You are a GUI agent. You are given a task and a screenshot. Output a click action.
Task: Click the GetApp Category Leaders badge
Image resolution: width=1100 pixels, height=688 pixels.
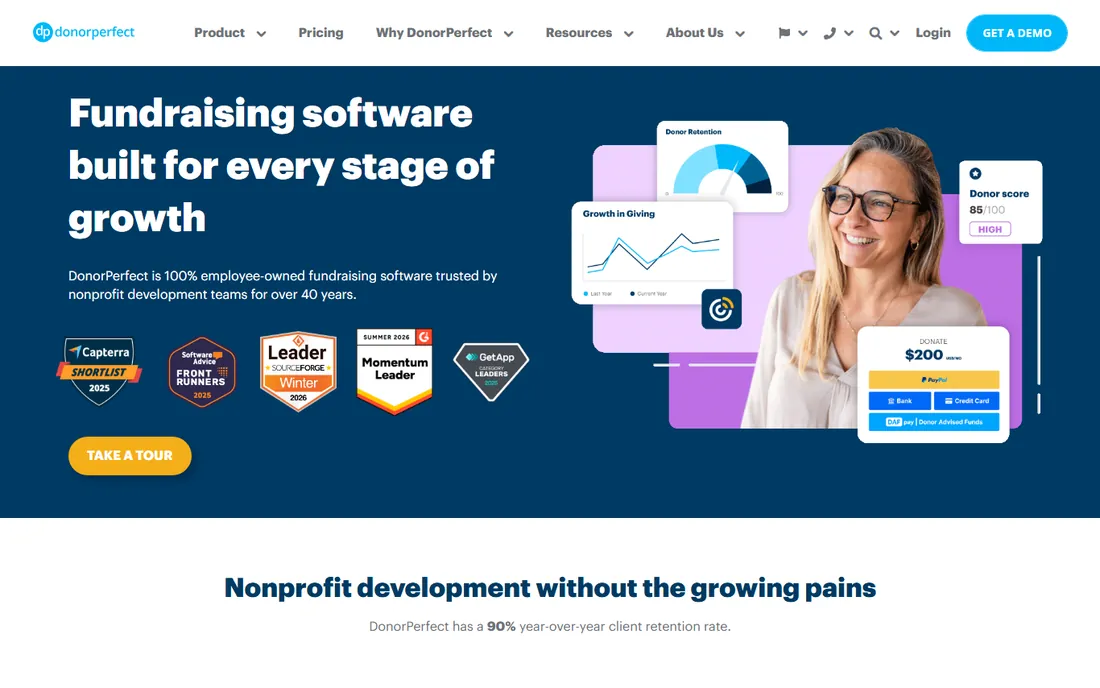click(491, 372)
